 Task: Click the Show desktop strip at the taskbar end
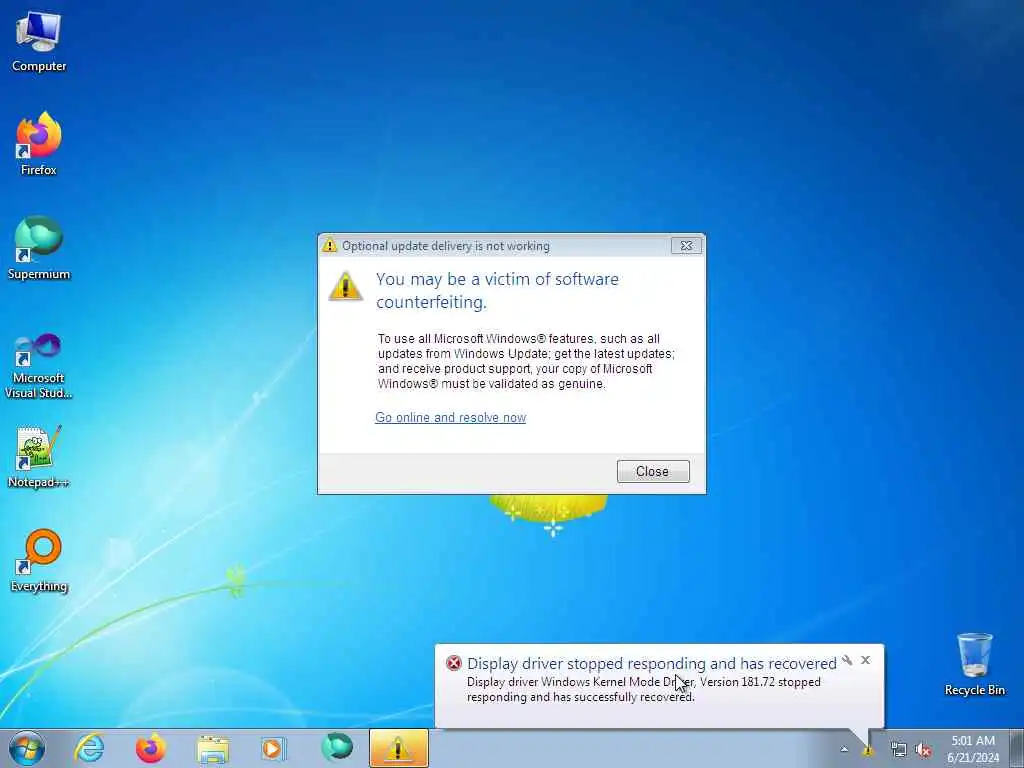pyautogui.click(x=1016, y=749)
